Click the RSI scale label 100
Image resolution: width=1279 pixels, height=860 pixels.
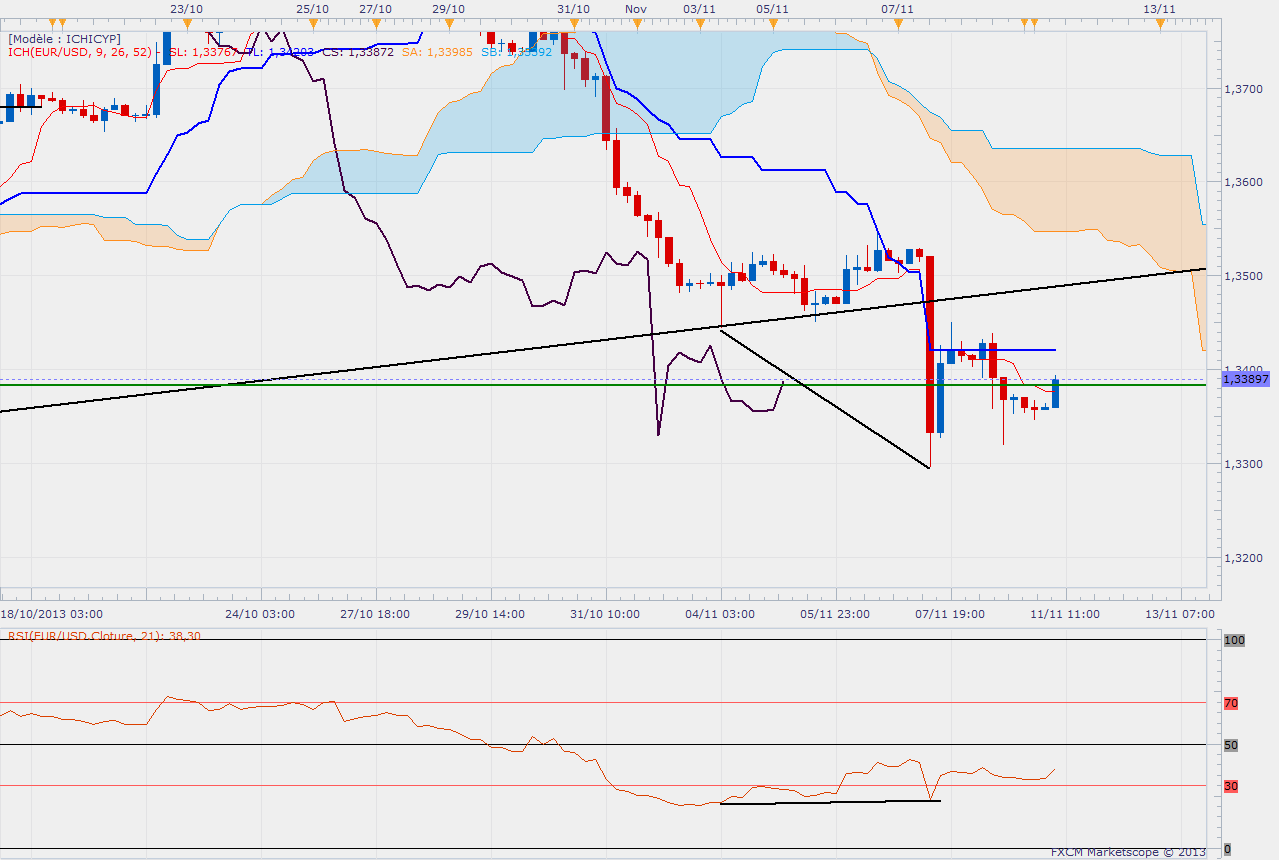click(1232, 639)
